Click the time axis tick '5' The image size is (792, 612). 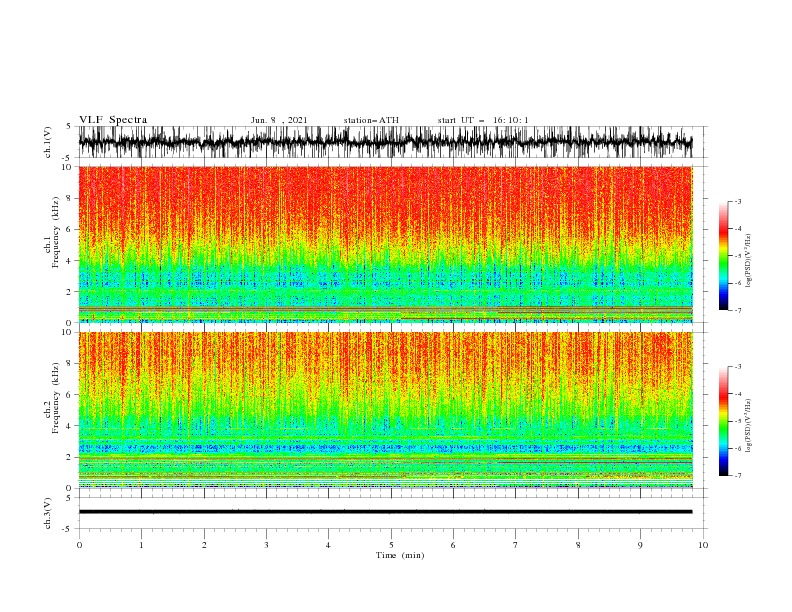pos(391,545)
